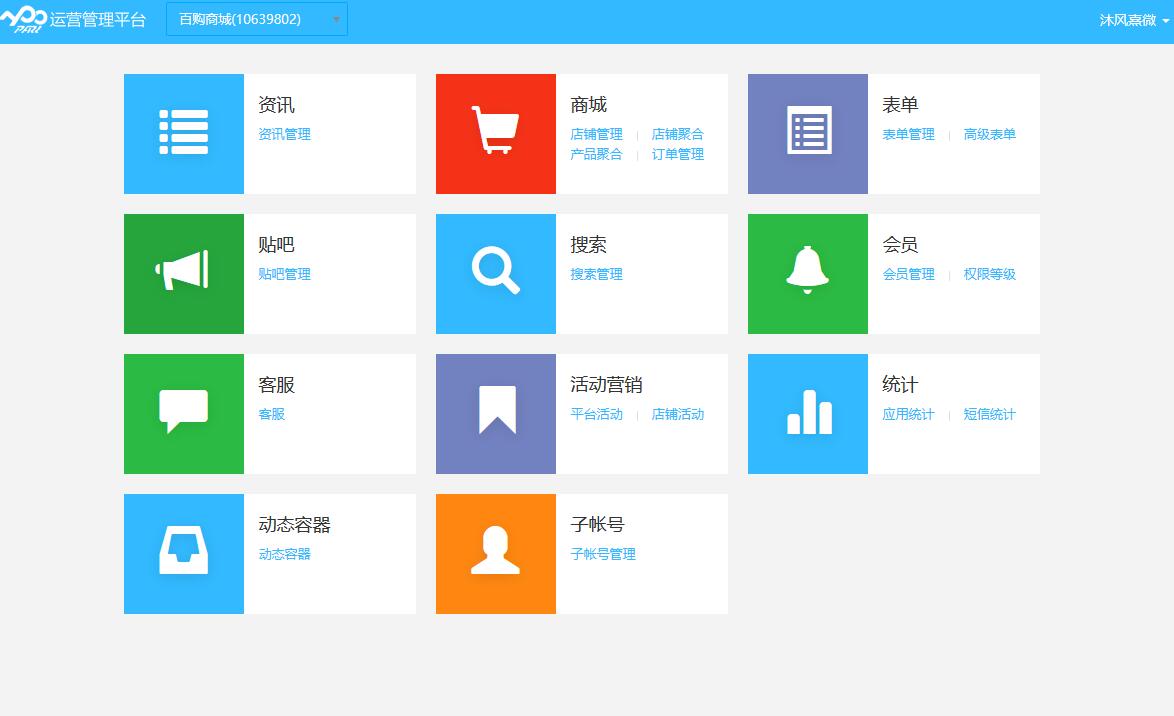The width and height of the screenshot is (1174, 716).
Task: Click the 资讯 list icon tile
Action: click(184, 134)
